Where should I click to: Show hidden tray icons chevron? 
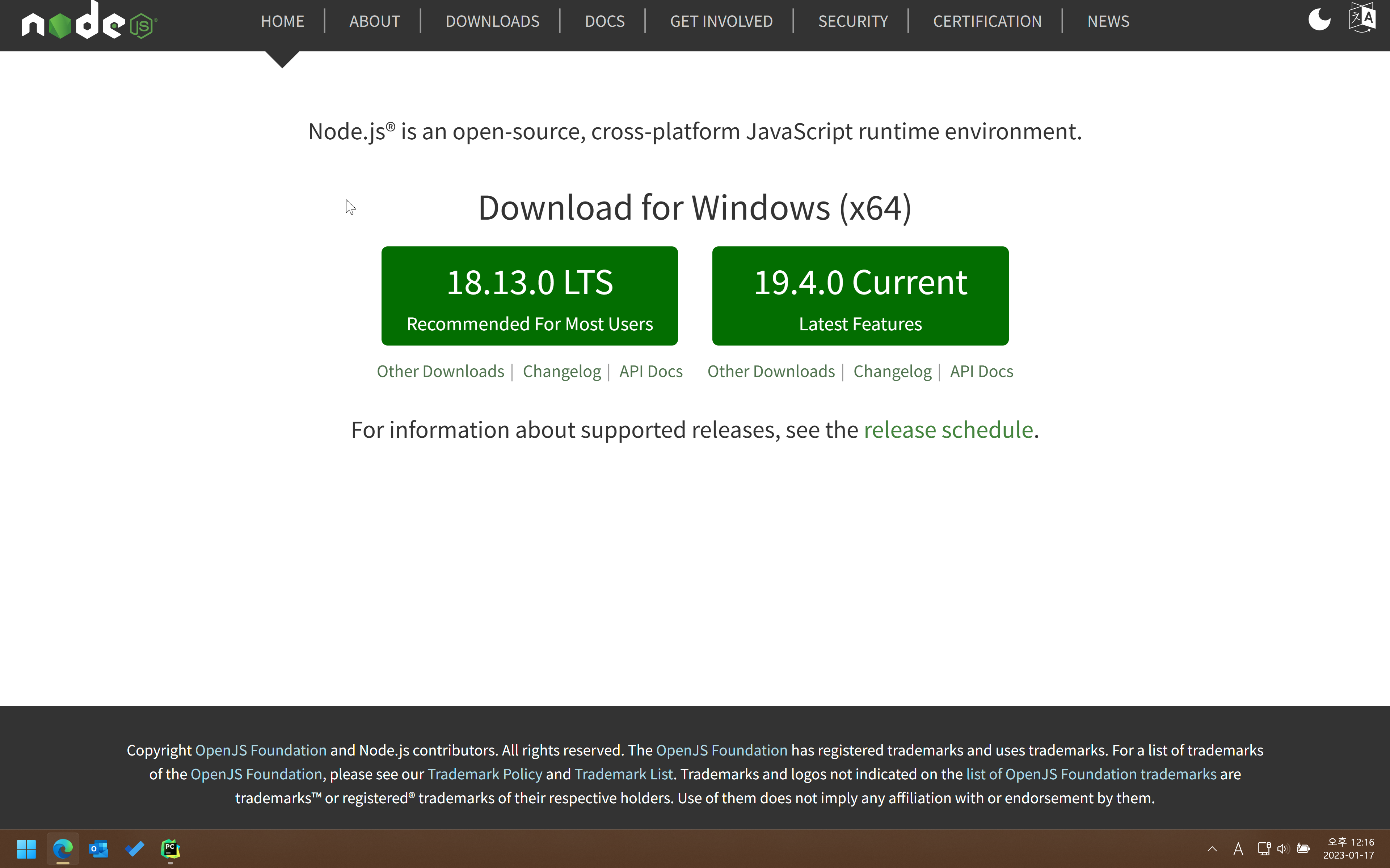pos(1212,848)
